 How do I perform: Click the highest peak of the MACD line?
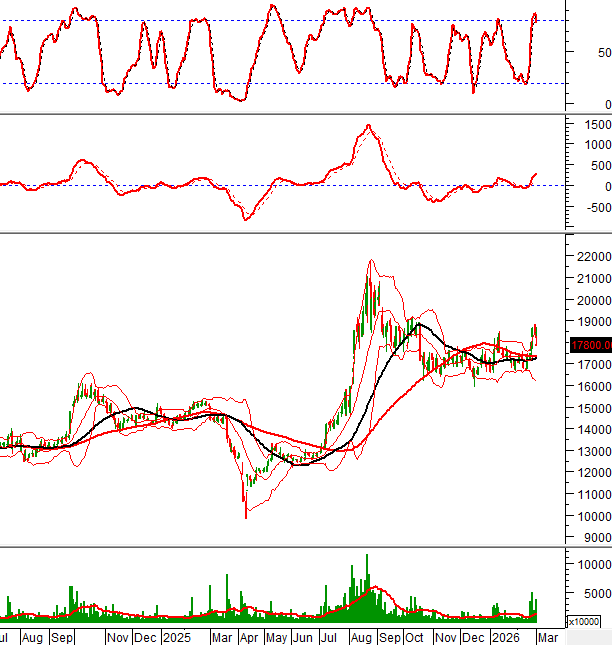(368, 126)
